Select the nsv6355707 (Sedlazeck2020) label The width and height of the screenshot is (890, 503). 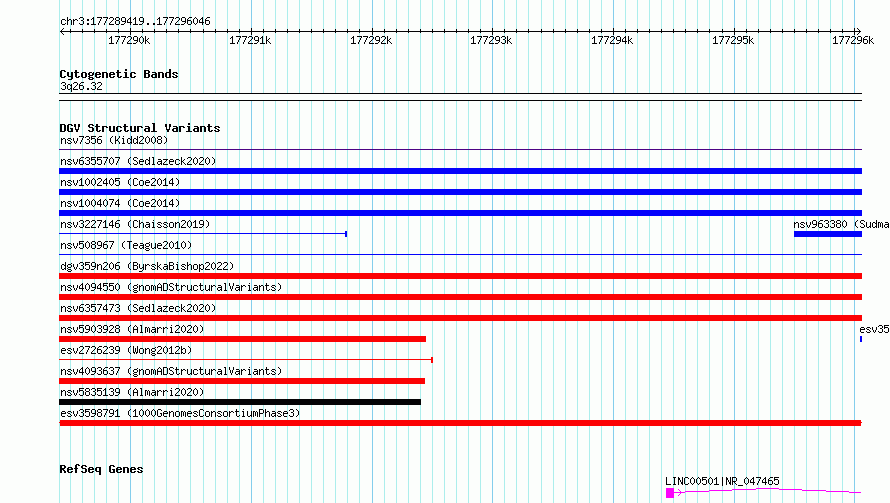(x=138, y=161)
